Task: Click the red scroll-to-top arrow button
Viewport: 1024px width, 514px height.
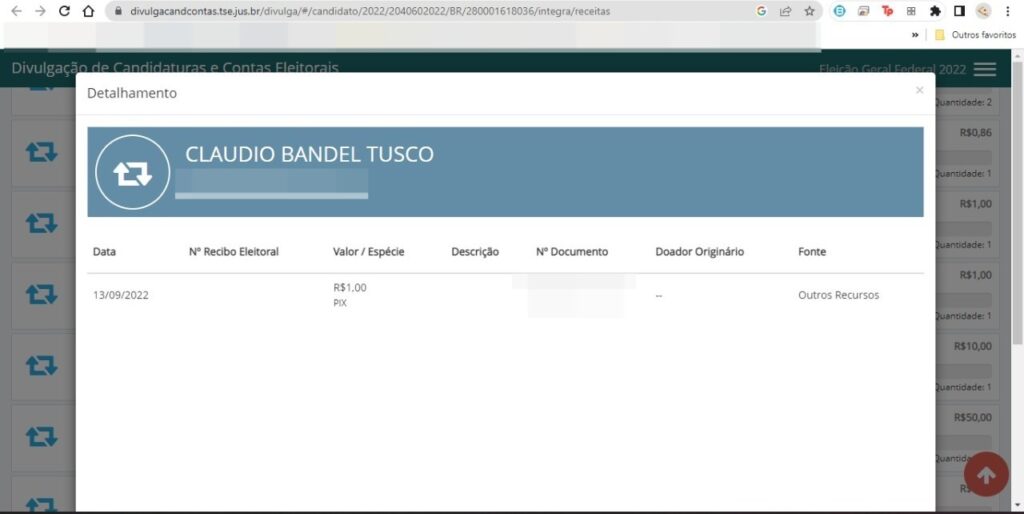Action: pos(985,476)
